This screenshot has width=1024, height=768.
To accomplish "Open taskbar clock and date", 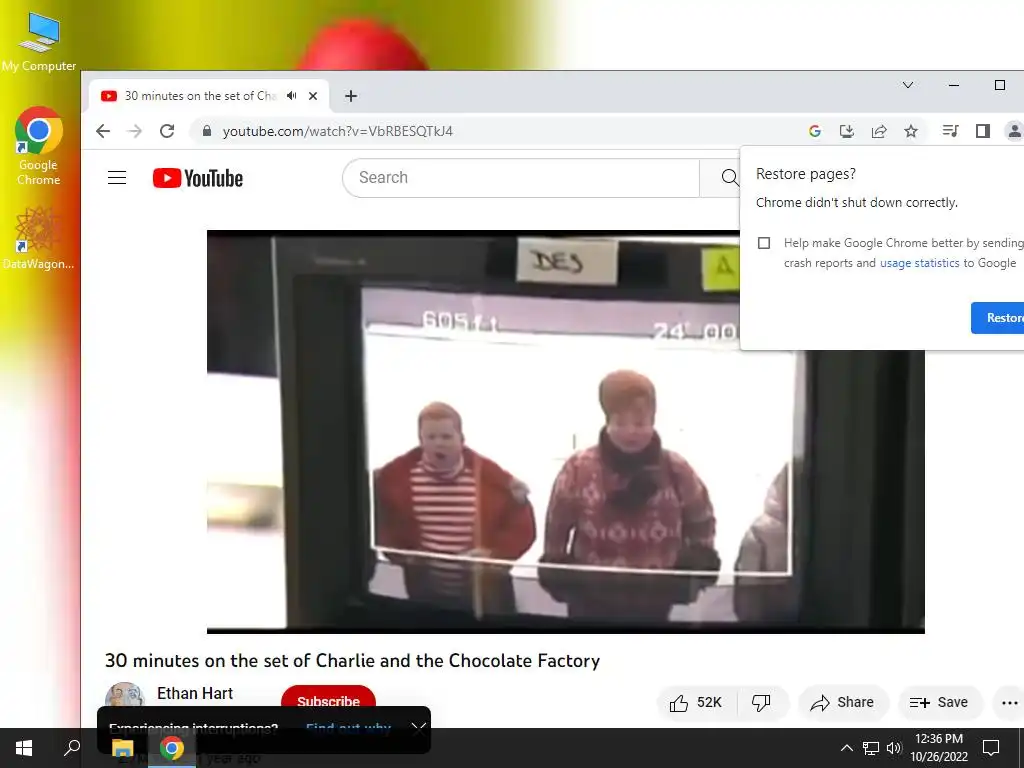I will pos(939,748).
